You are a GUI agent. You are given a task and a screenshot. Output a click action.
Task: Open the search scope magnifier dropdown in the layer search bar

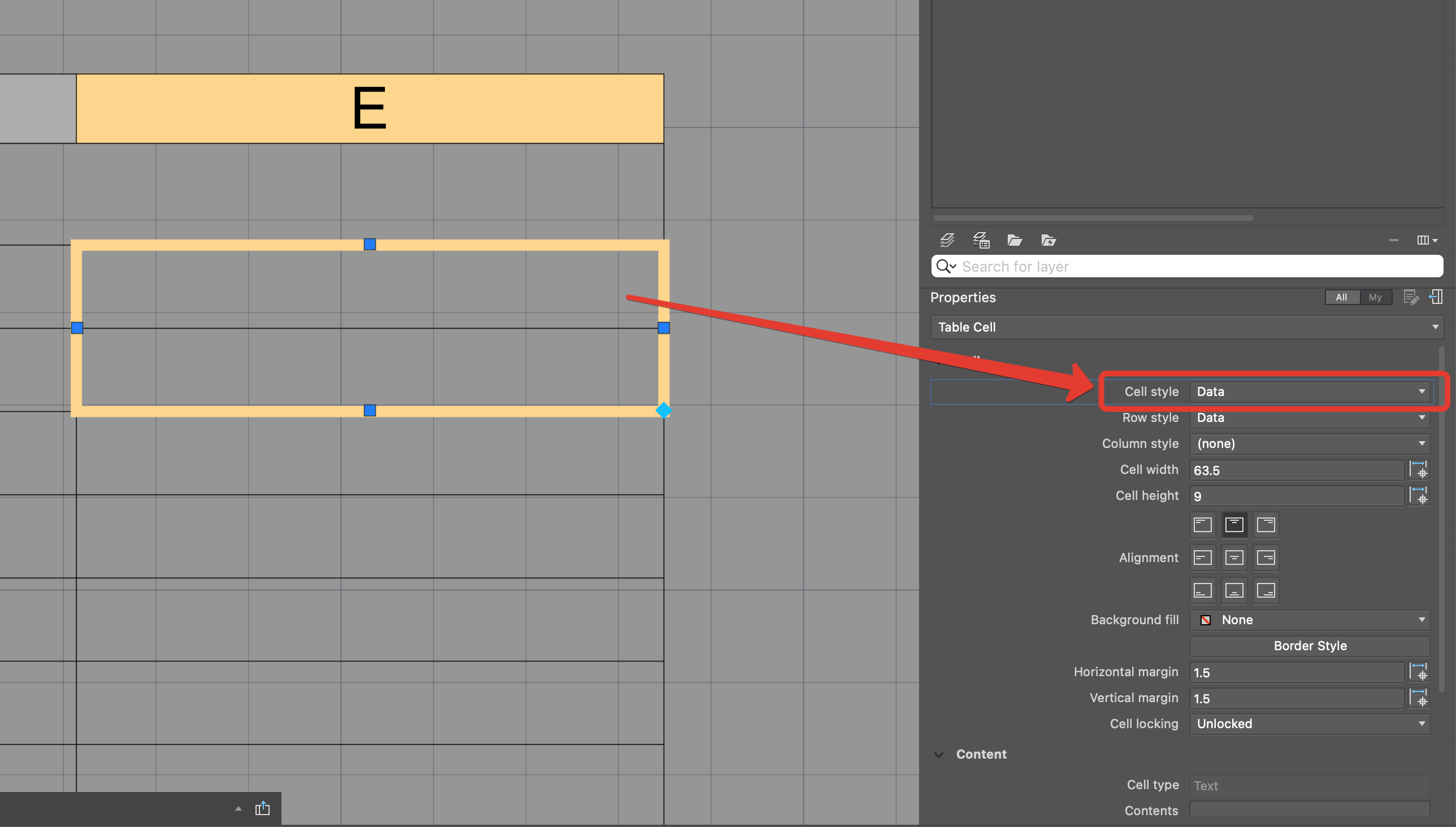946,266
